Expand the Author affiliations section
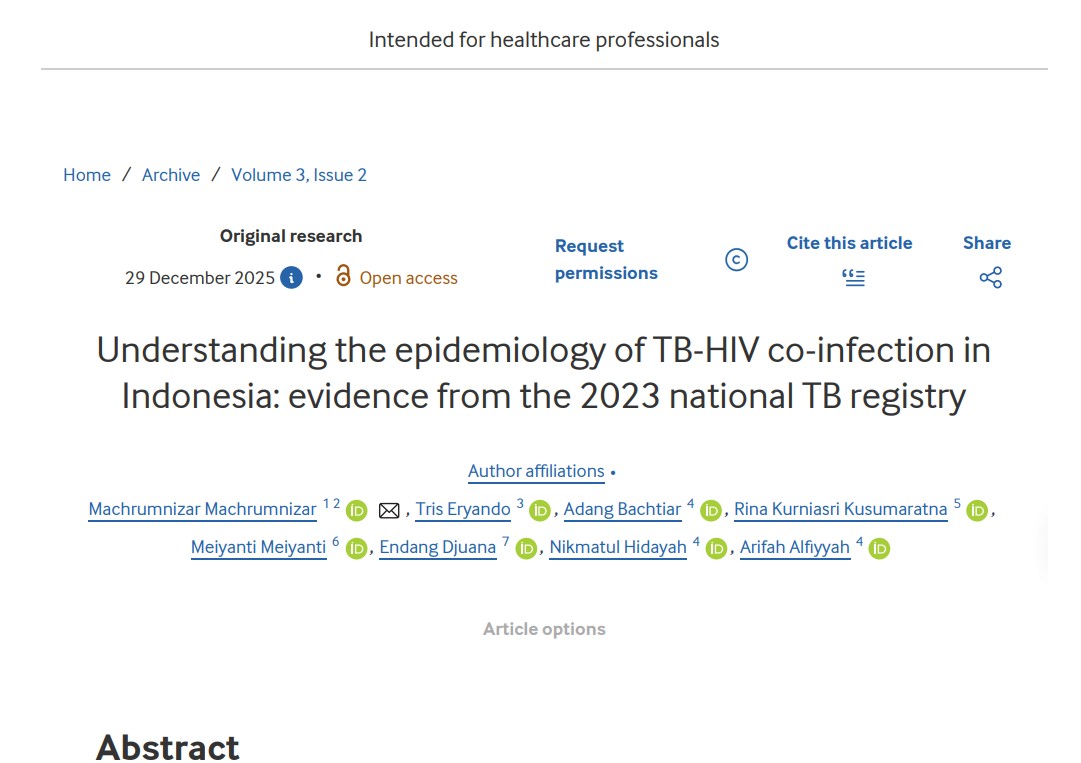 [x=537, y=471]
